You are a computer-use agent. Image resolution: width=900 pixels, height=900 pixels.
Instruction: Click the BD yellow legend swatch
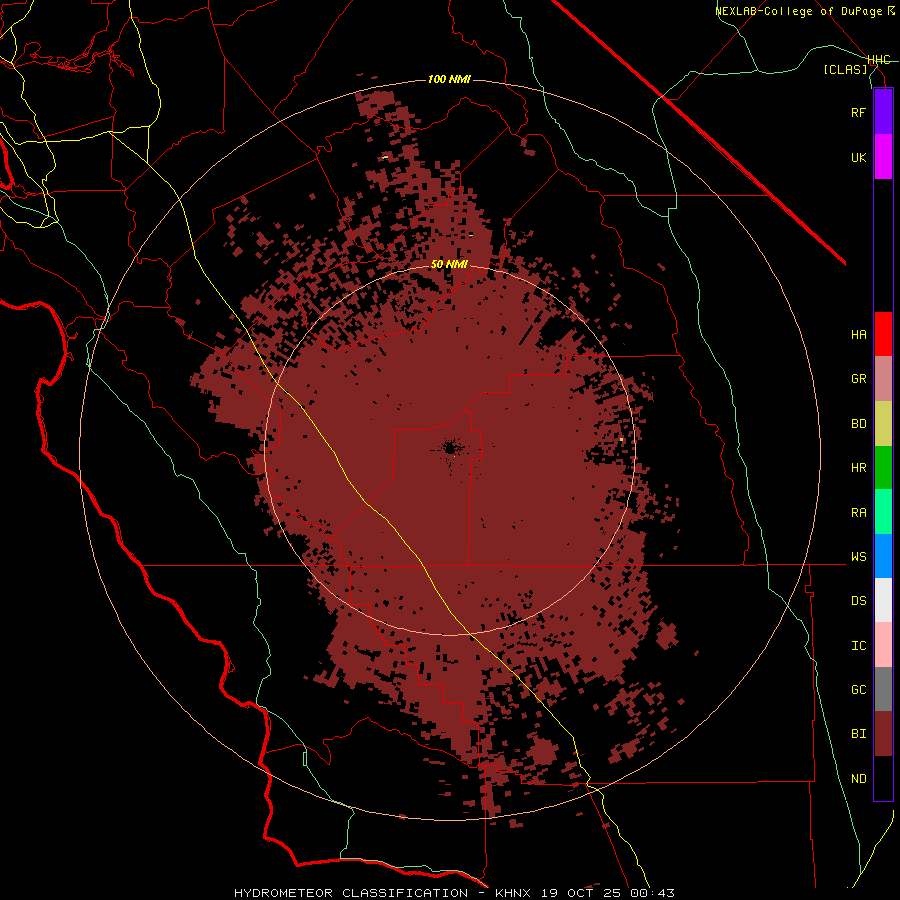(x=883, y=424)
